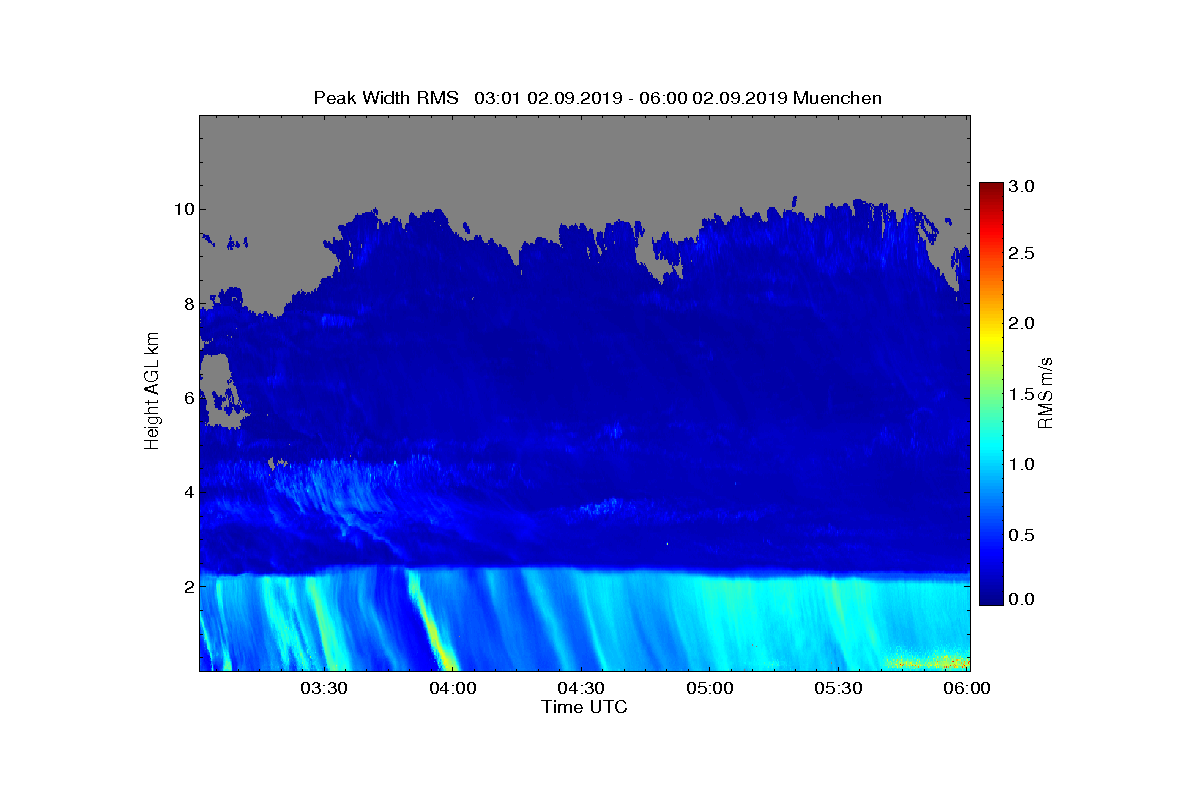Click the 'RMS m/s' colorbar label
Screen dimensions: 1200x800
tap(1046, 392)
